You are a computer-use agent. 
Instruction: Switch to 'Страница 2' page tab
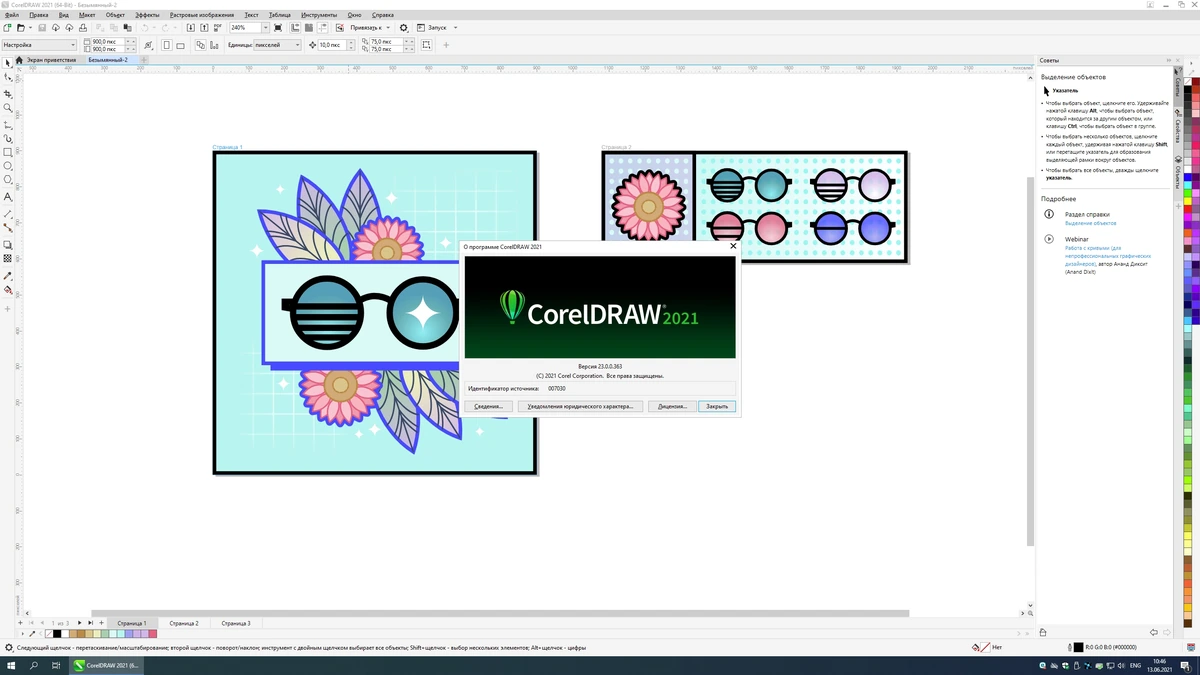point(183,623)
